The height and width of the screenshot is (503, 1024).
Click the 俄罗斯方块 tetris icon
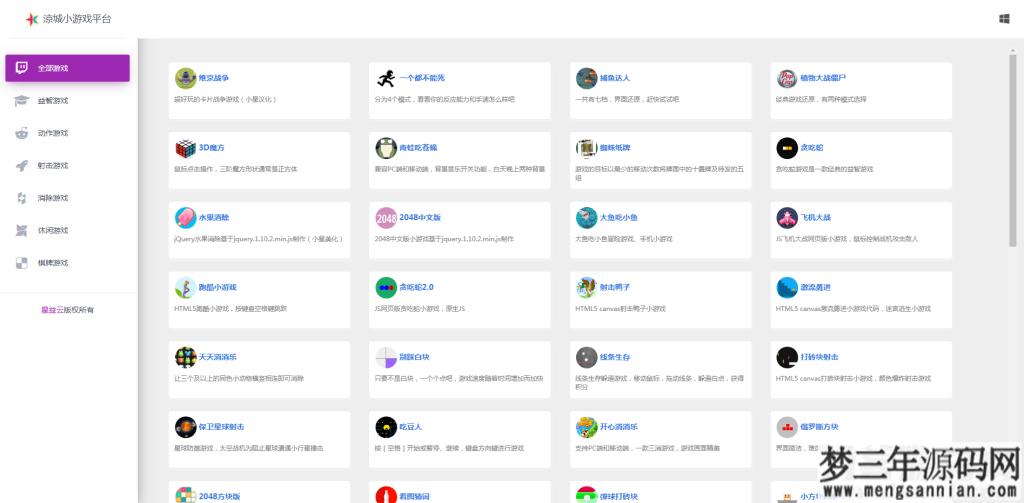[787, 427]
